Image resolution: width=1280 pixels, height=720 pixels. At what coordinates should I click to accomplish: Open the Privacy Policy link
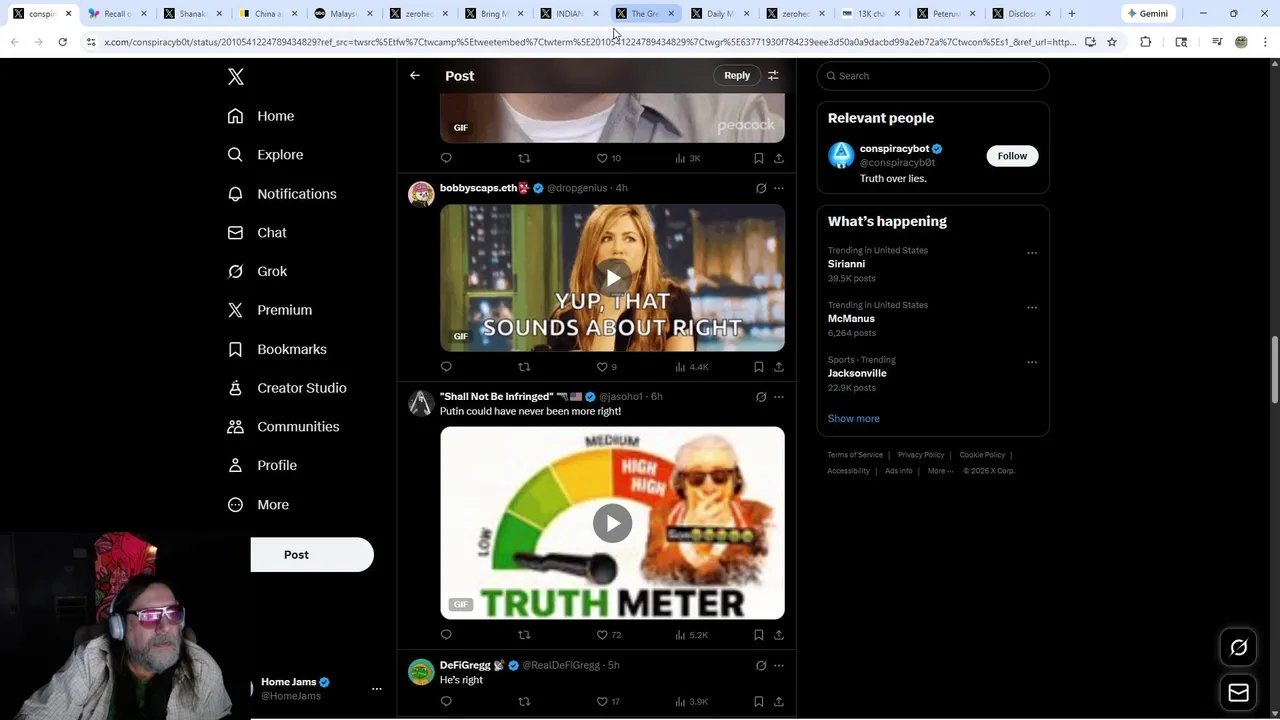point(921,455)
